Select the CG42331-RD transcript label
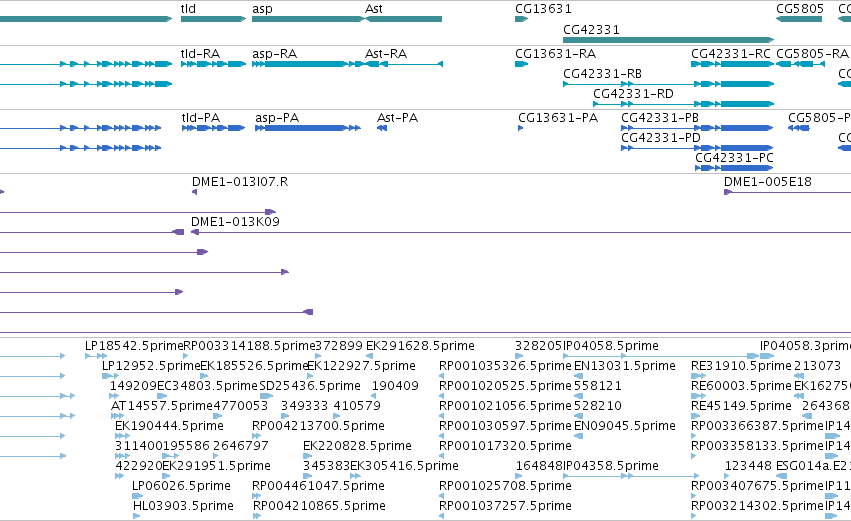 pos(633,94)
